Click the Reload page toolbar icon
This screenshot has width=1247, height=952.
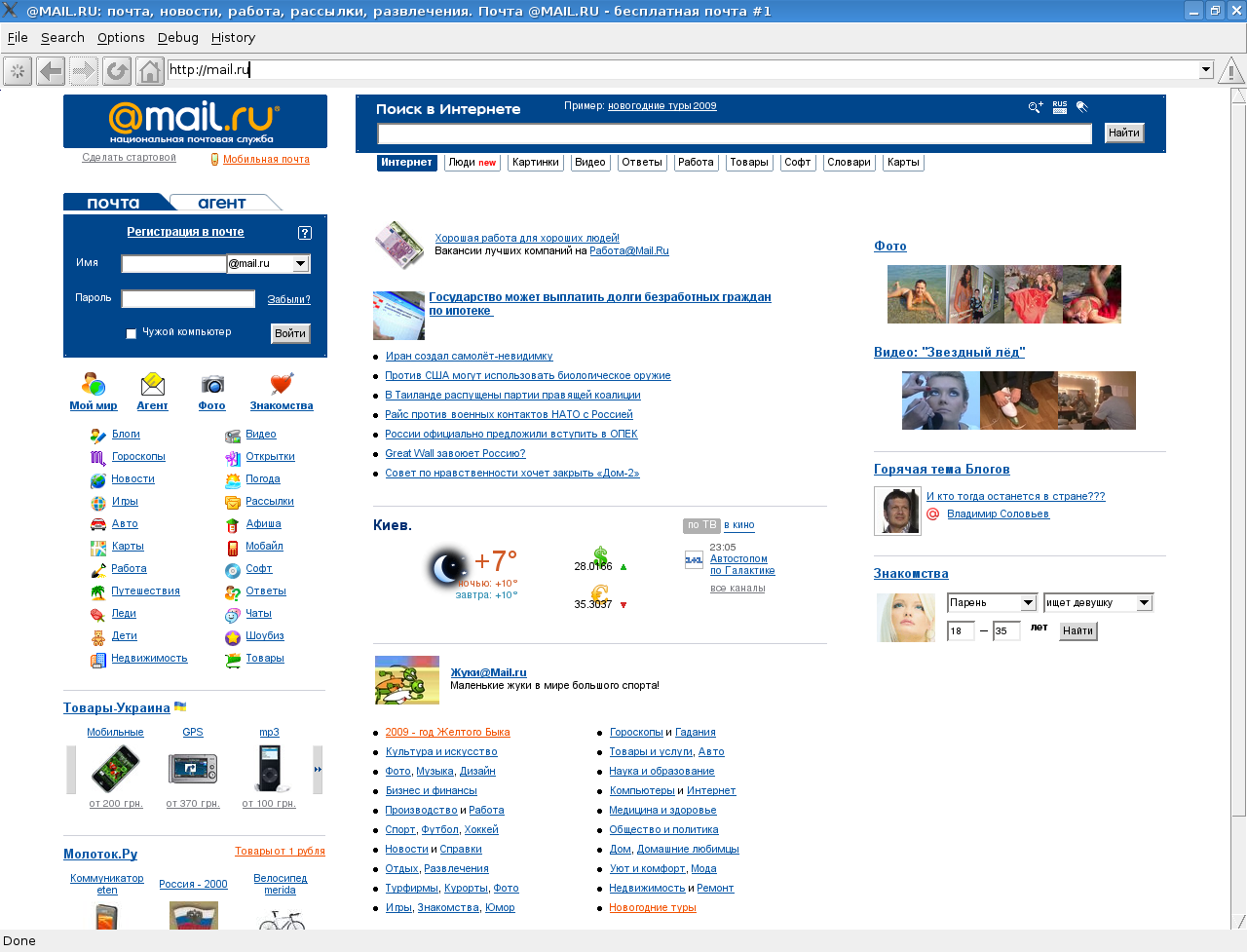click(117, 71)
